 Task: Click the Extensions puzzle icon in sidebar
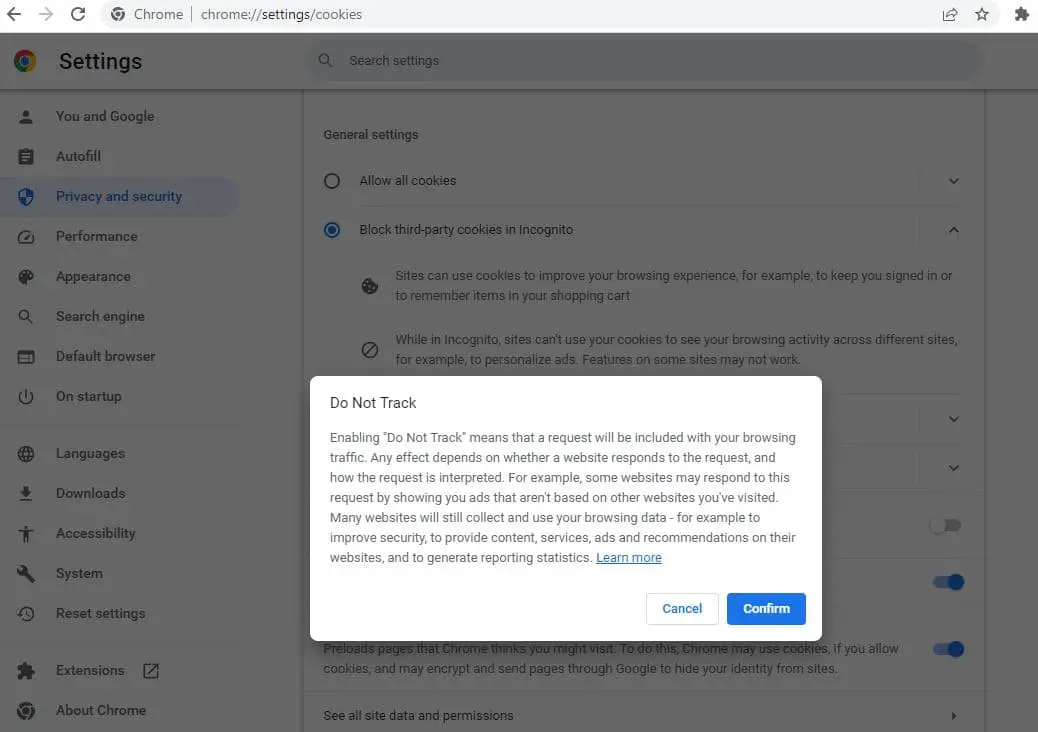pos(26,670)
